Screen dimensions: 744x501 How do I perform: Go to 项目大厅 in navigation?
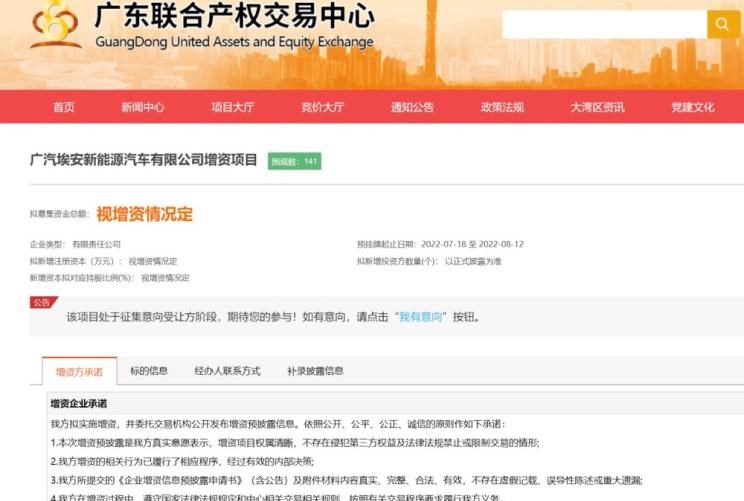tap(232, 107)
